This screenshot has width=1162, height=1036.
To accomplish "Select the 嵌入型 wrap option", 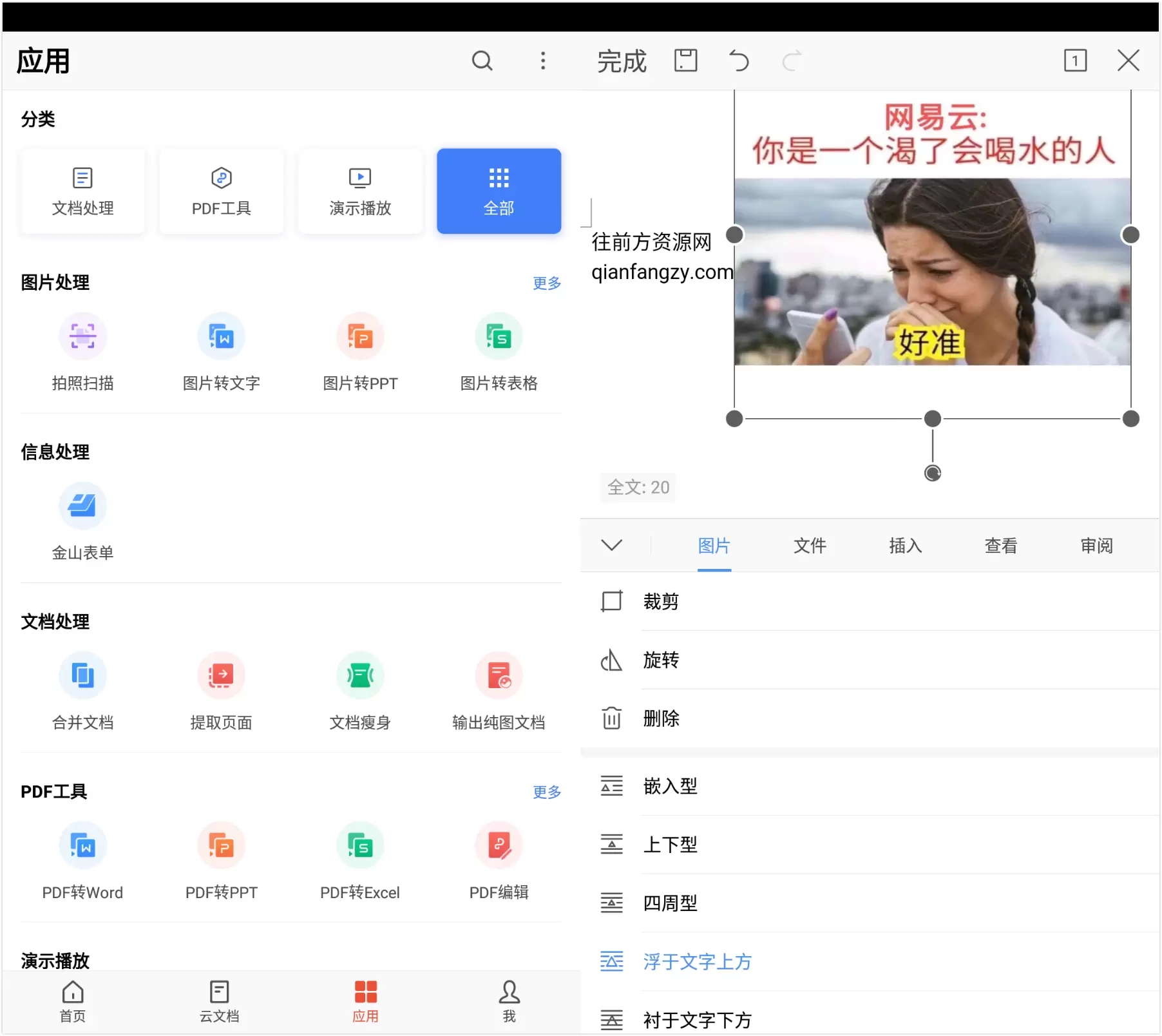I will point(670,786).
